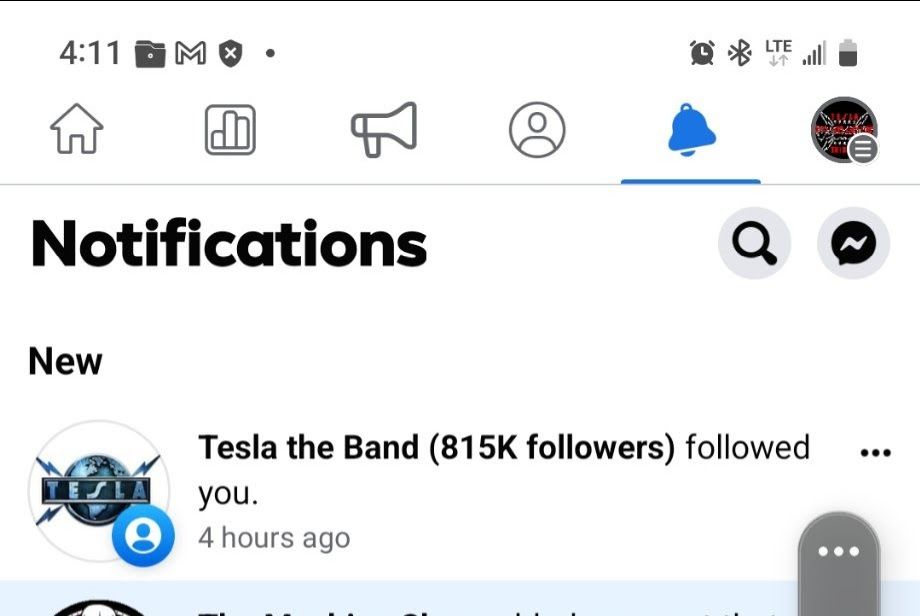
Task: Tap the battery status icon
Action: click(x=848, y=53)
